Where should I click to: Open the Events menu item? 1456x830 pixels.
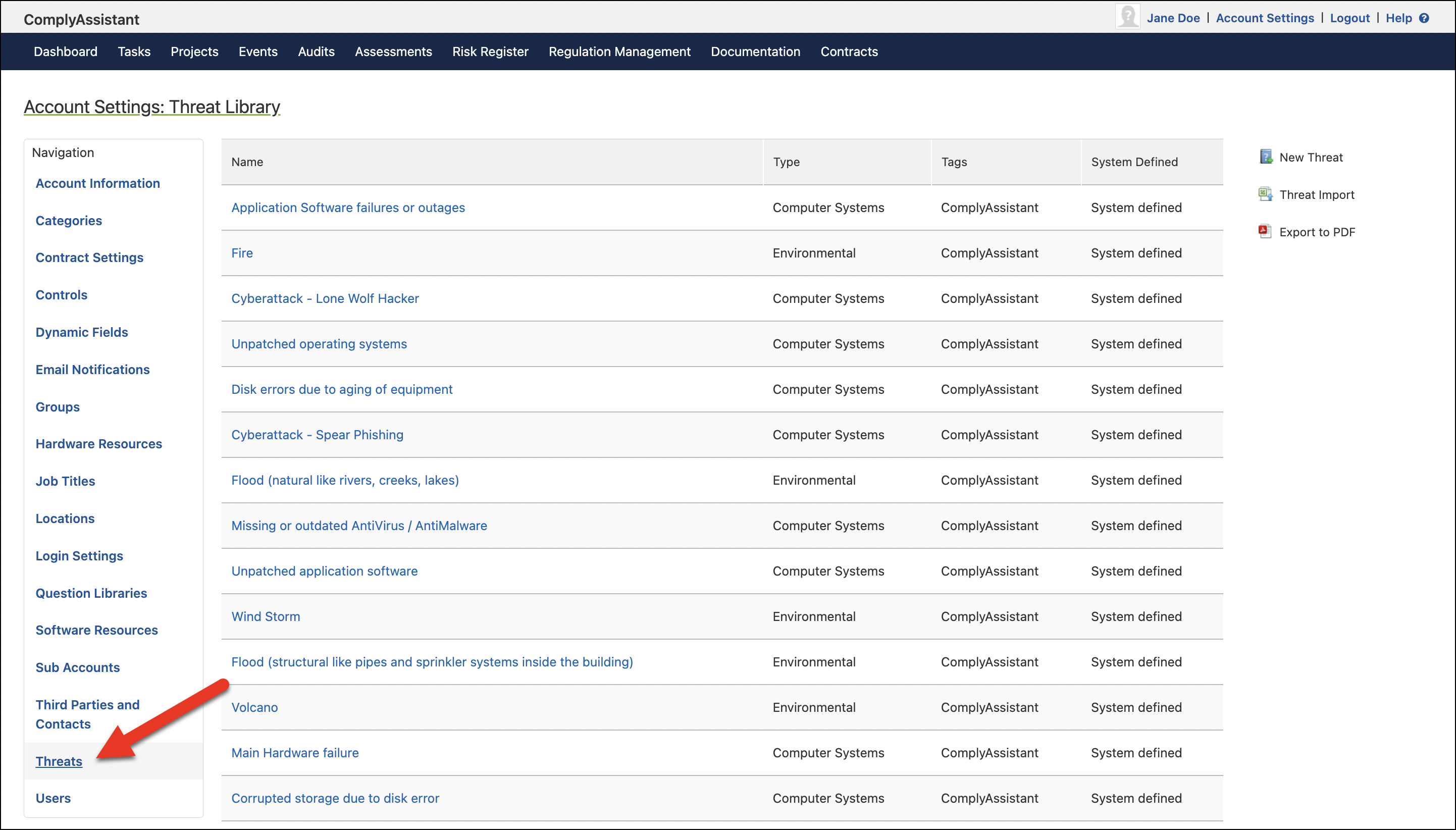point(258,51)
